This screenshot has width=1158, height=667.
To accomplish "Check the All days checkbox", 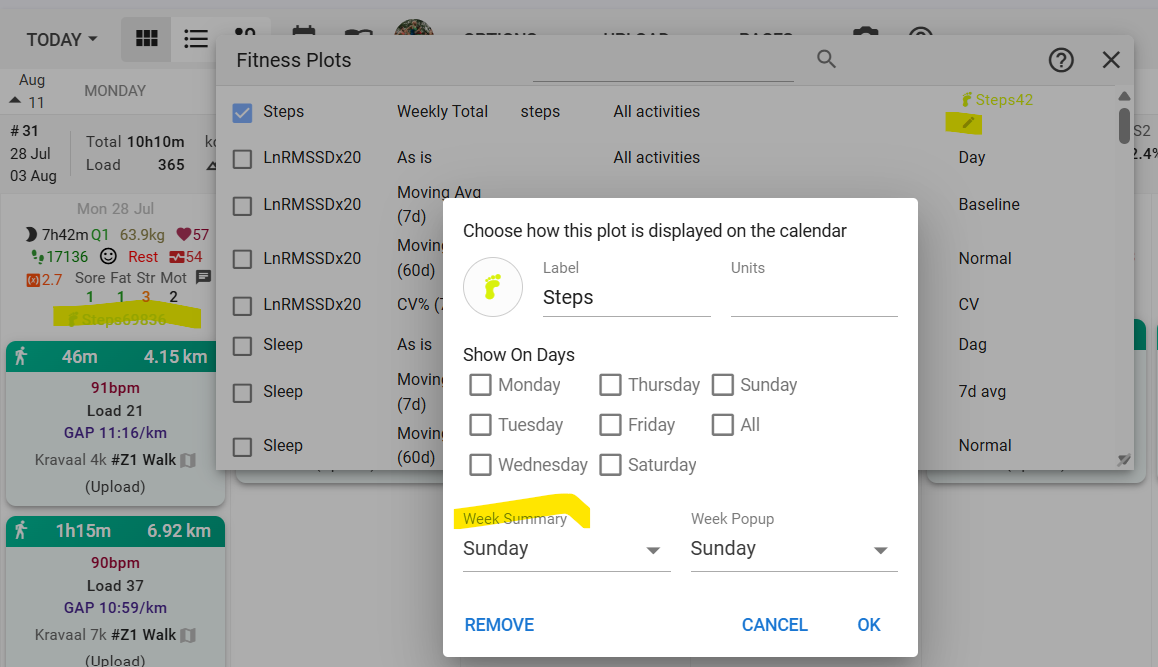I will [x=723, y=425].
